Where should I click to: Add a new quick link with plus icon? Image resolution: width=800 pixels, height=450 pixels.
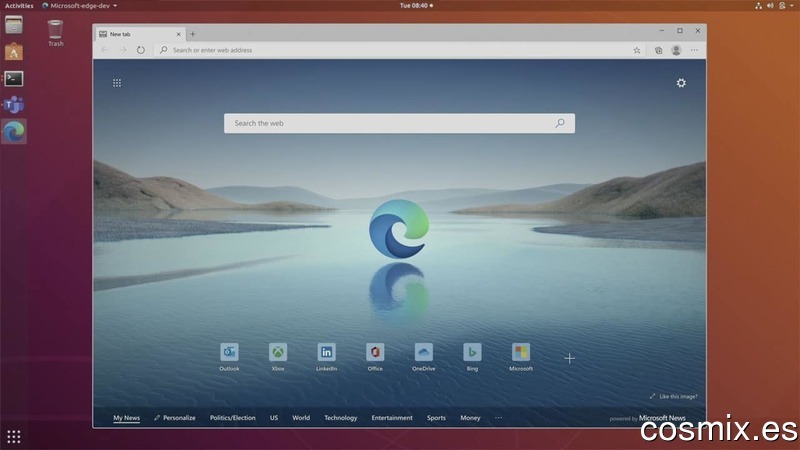(569, 359)
